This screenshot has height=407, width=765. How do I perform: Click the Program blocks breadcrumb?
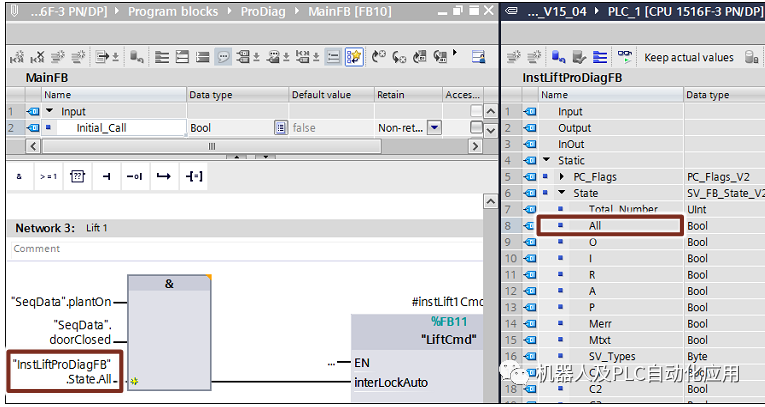point(173,11)
